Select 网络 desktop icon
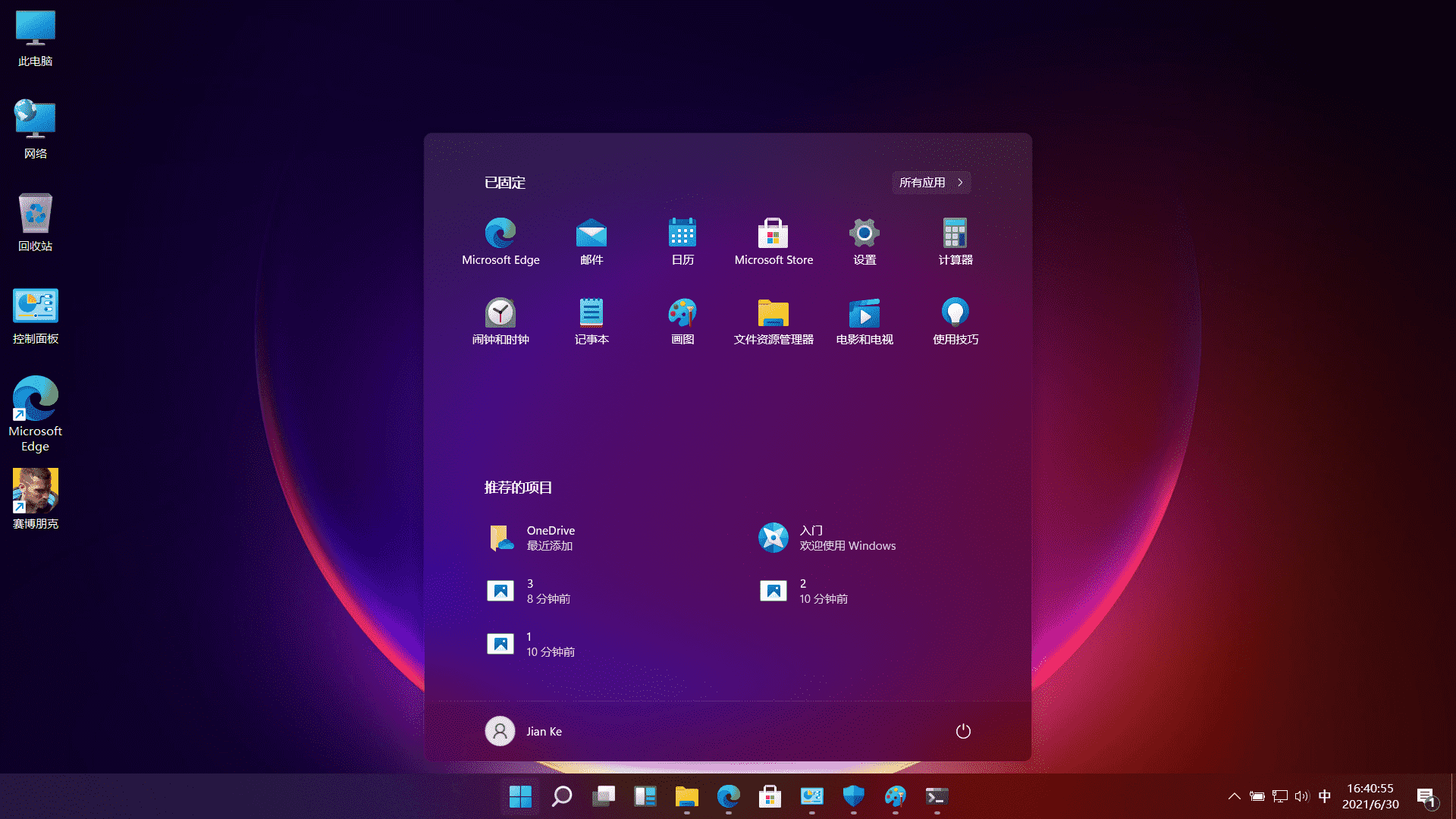The height and width of the screenshot is (819, 1456). (x=36, y=130)
